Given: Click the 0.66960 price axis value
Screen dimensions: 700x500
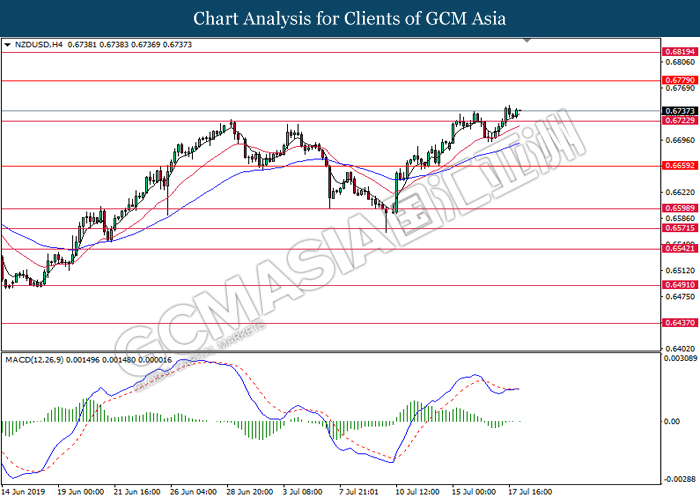Looking at the screenshot, I should coord(680,140).
